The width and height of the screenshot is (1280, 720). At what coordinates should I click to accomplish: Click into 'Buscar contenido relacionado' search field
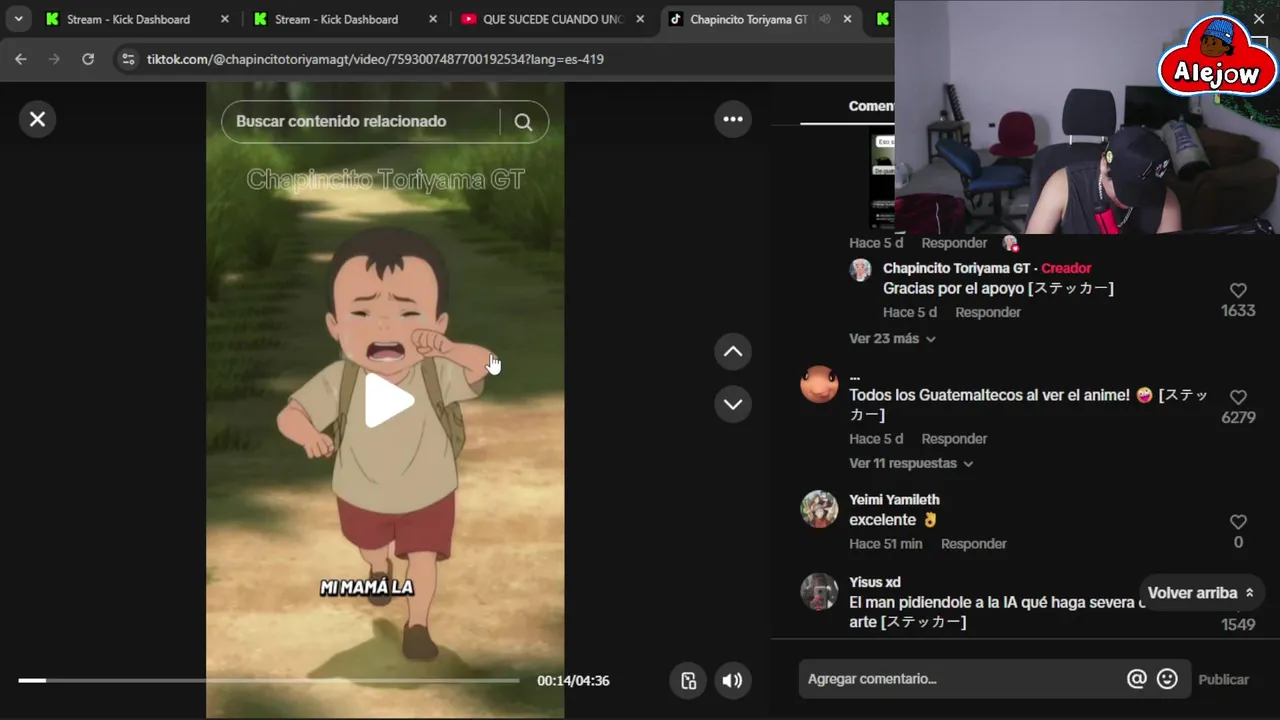click(360, 122)
